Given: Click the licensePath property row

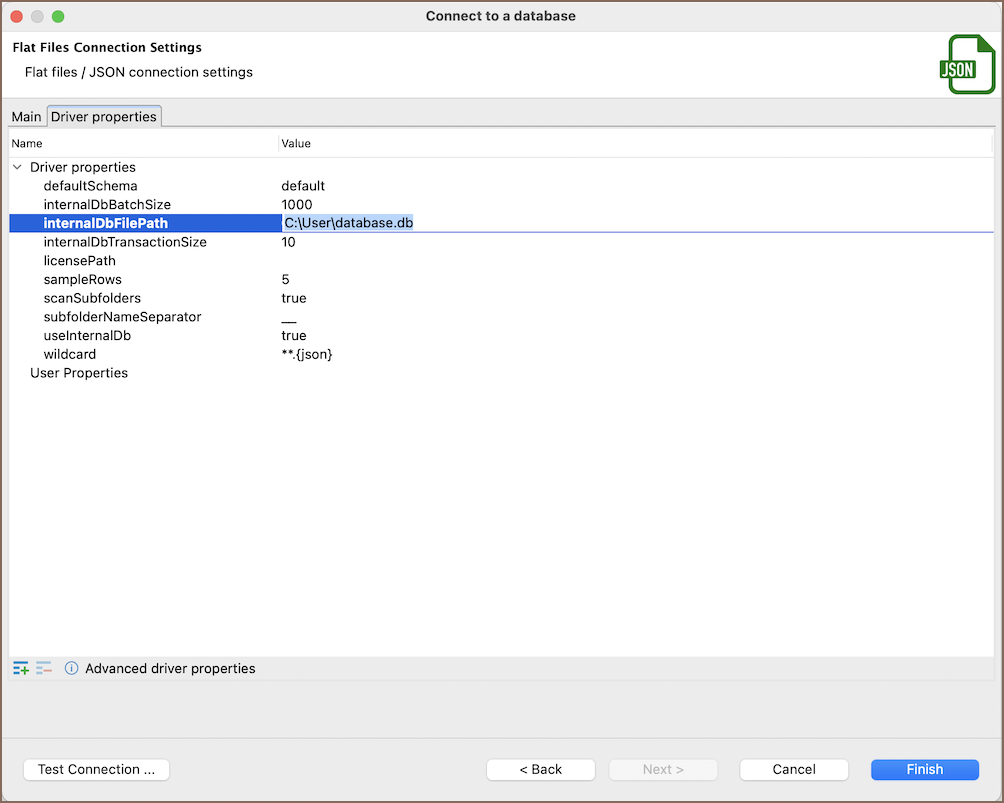Looking at the screenshot, I should point(79,261).
